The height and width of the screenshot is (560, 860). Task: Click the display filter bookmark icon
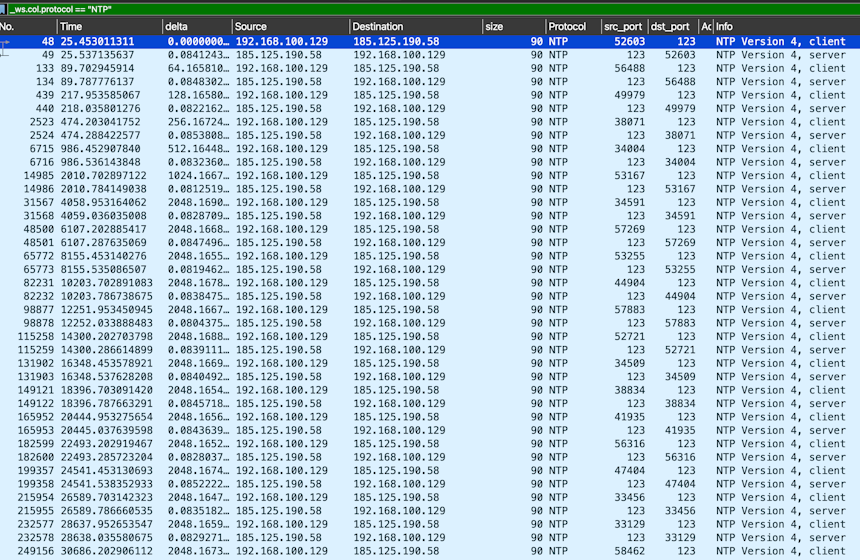tap(3, 9)
